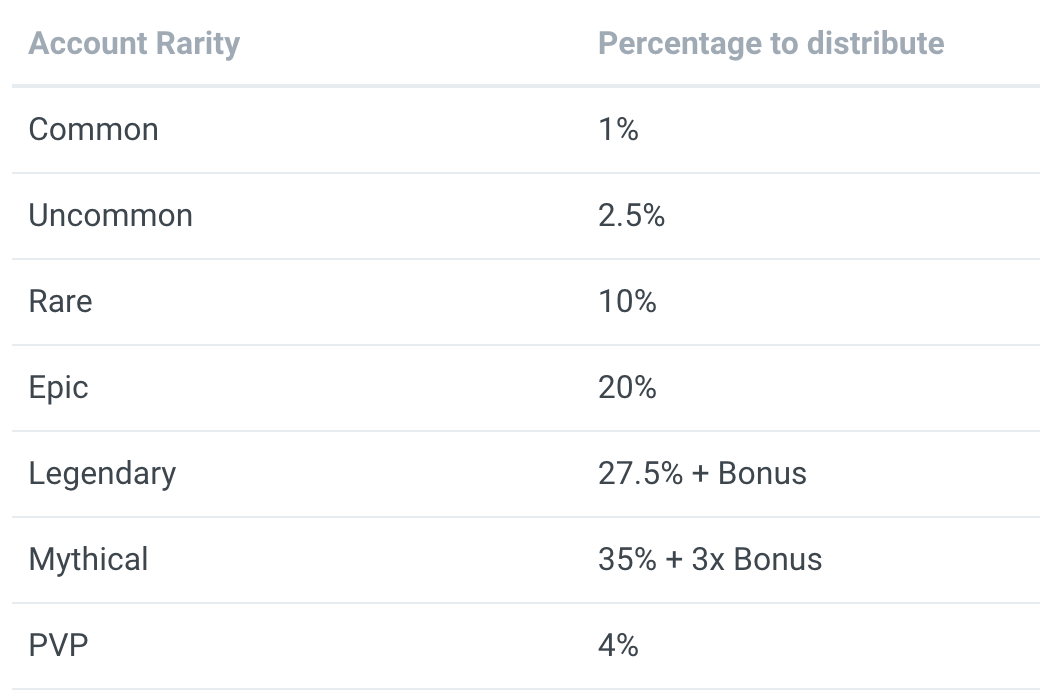Image resolution: width=1040 pixels, height=692 pixels.
Task: Click the 35% + 3x Bonus value
Action: 710,560
